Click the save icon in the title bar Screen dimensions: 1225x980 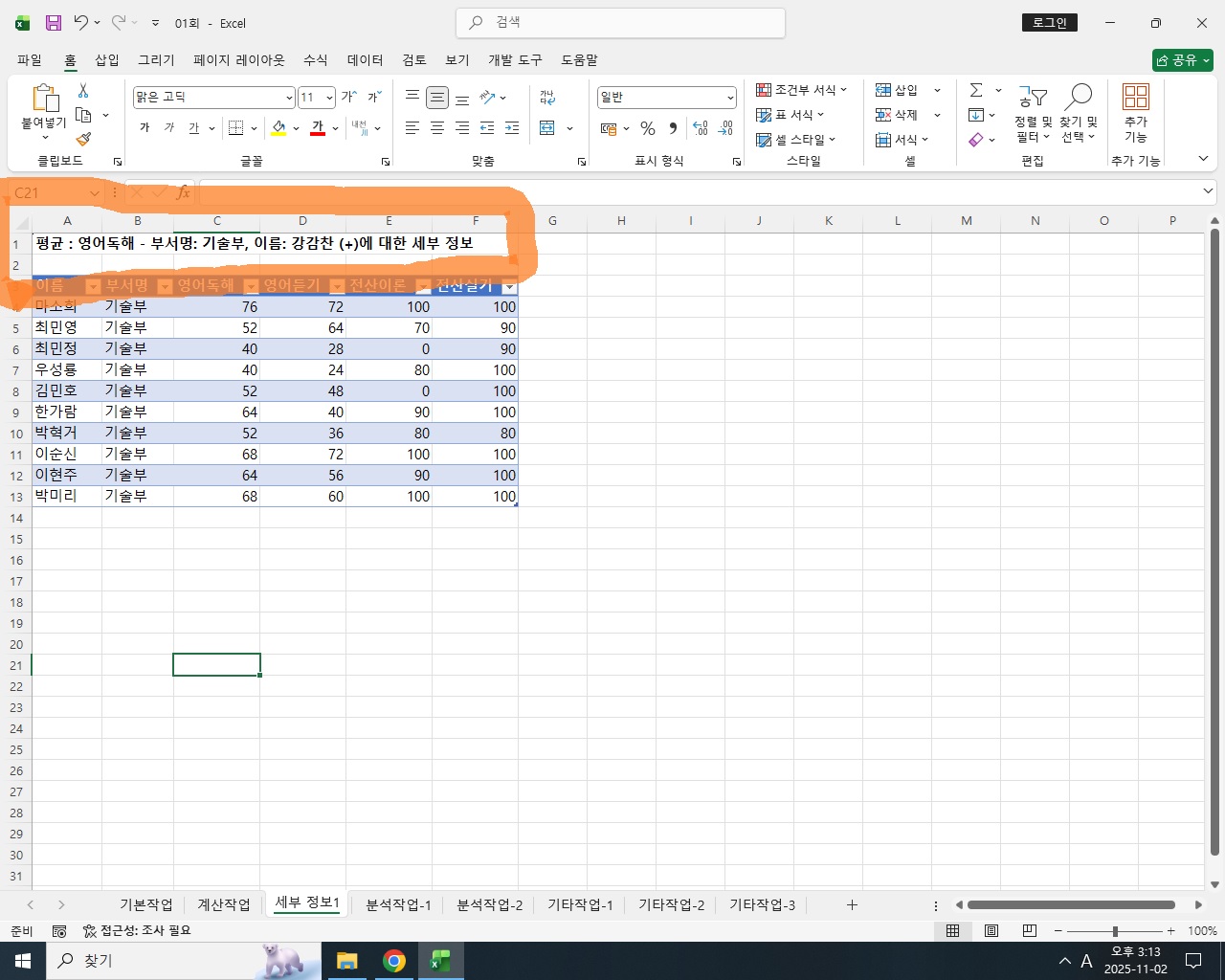(x=54, y=23)
